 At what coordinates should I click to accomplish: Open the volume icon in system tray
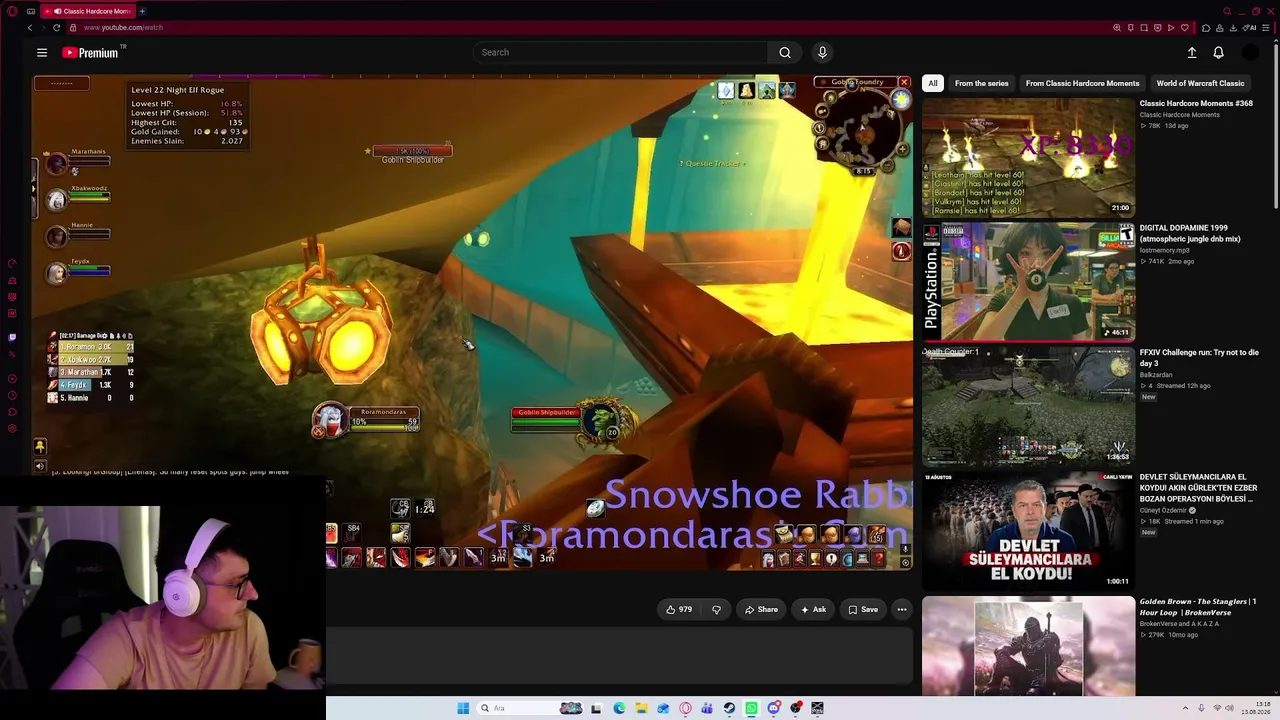(x=1231, y=708)
